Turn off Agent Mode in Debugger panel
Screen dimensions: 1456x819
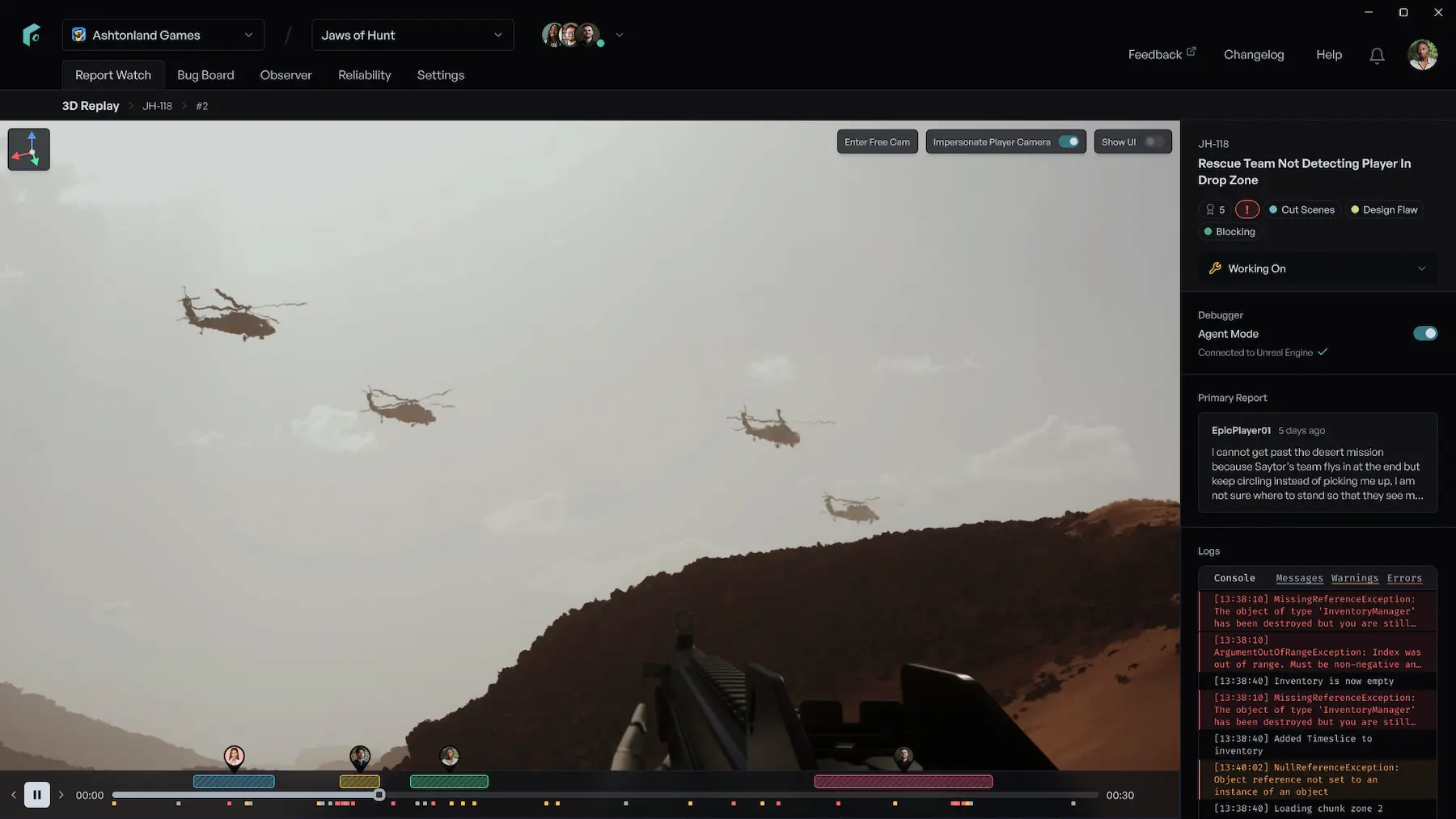pos(1424,333)
